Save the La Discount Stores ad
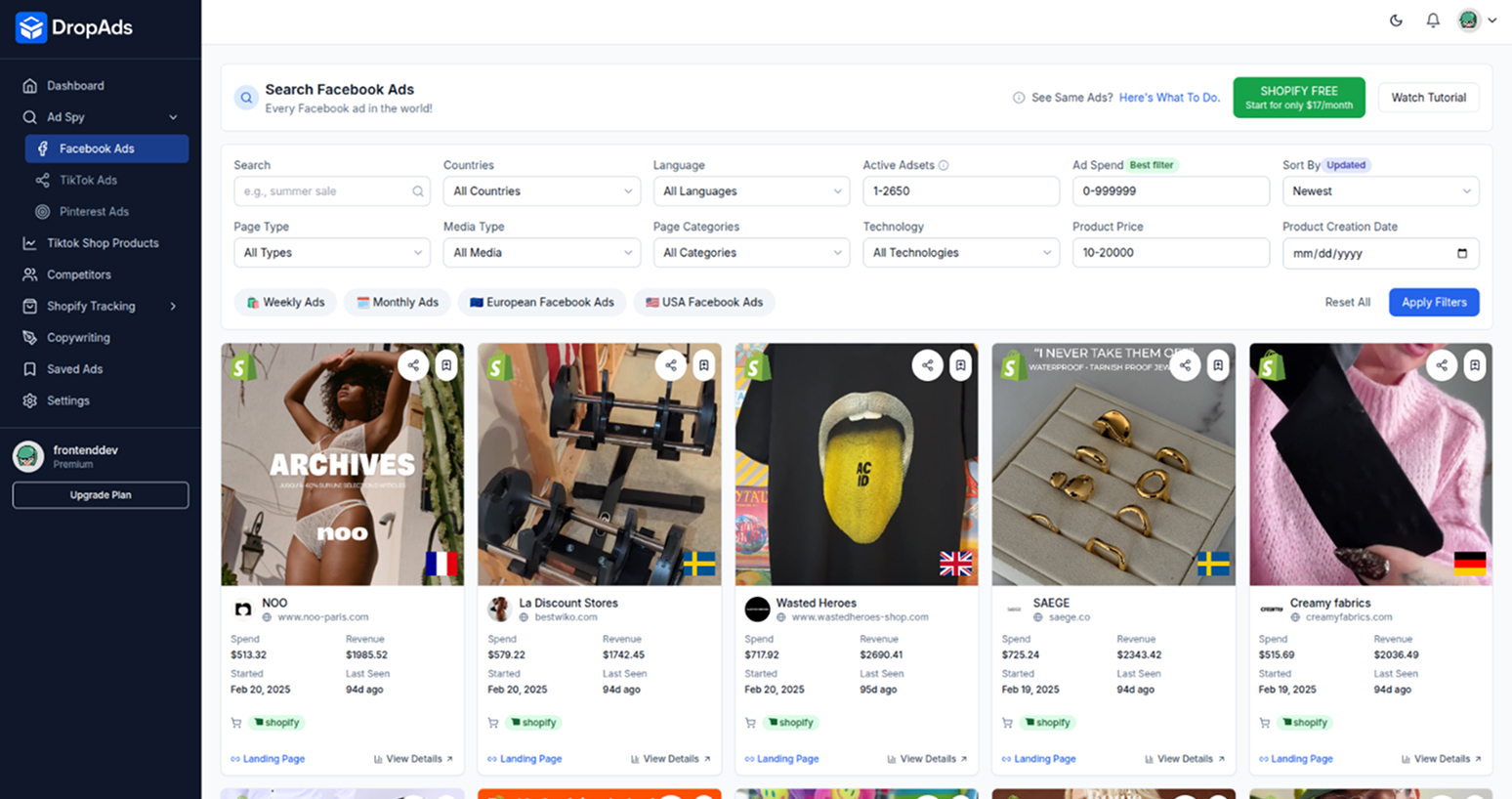The width and height of the screenshot is (1512, 799). pyautogui.click(x=703, y=365)
